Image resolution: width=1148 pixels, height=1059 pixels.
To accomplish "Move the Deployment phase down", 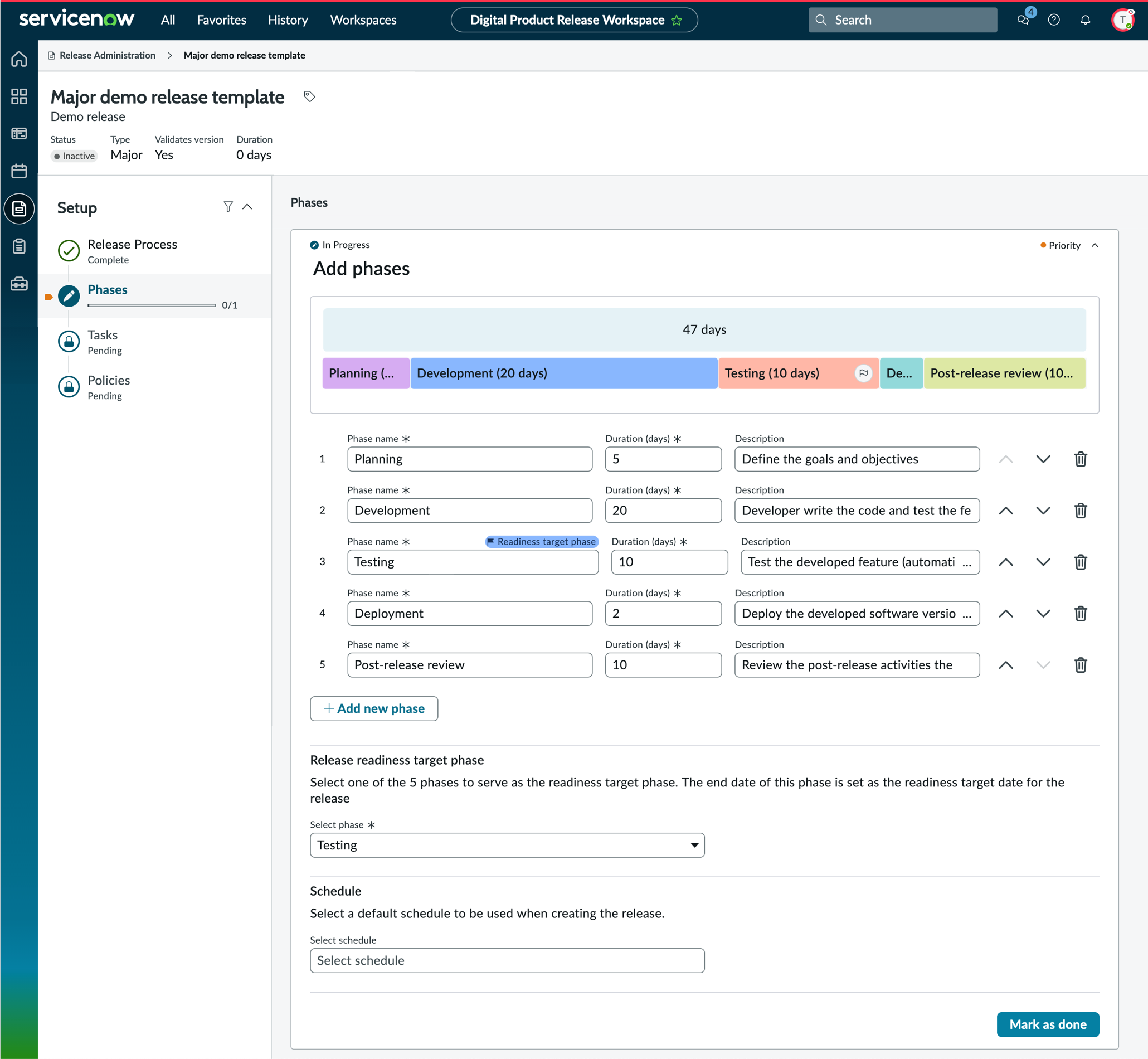I will pos(1043,614).
